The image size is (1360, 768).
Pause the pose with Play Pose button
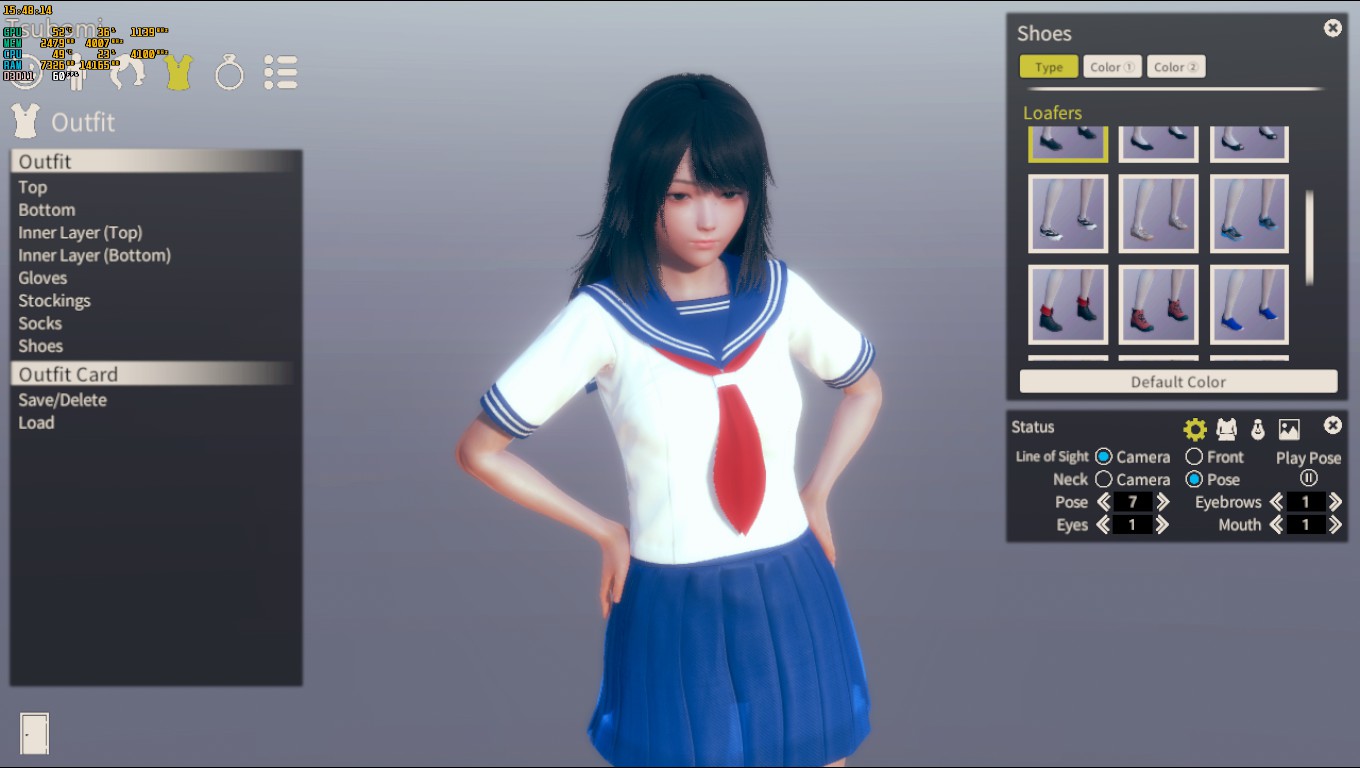point(1308,478)
